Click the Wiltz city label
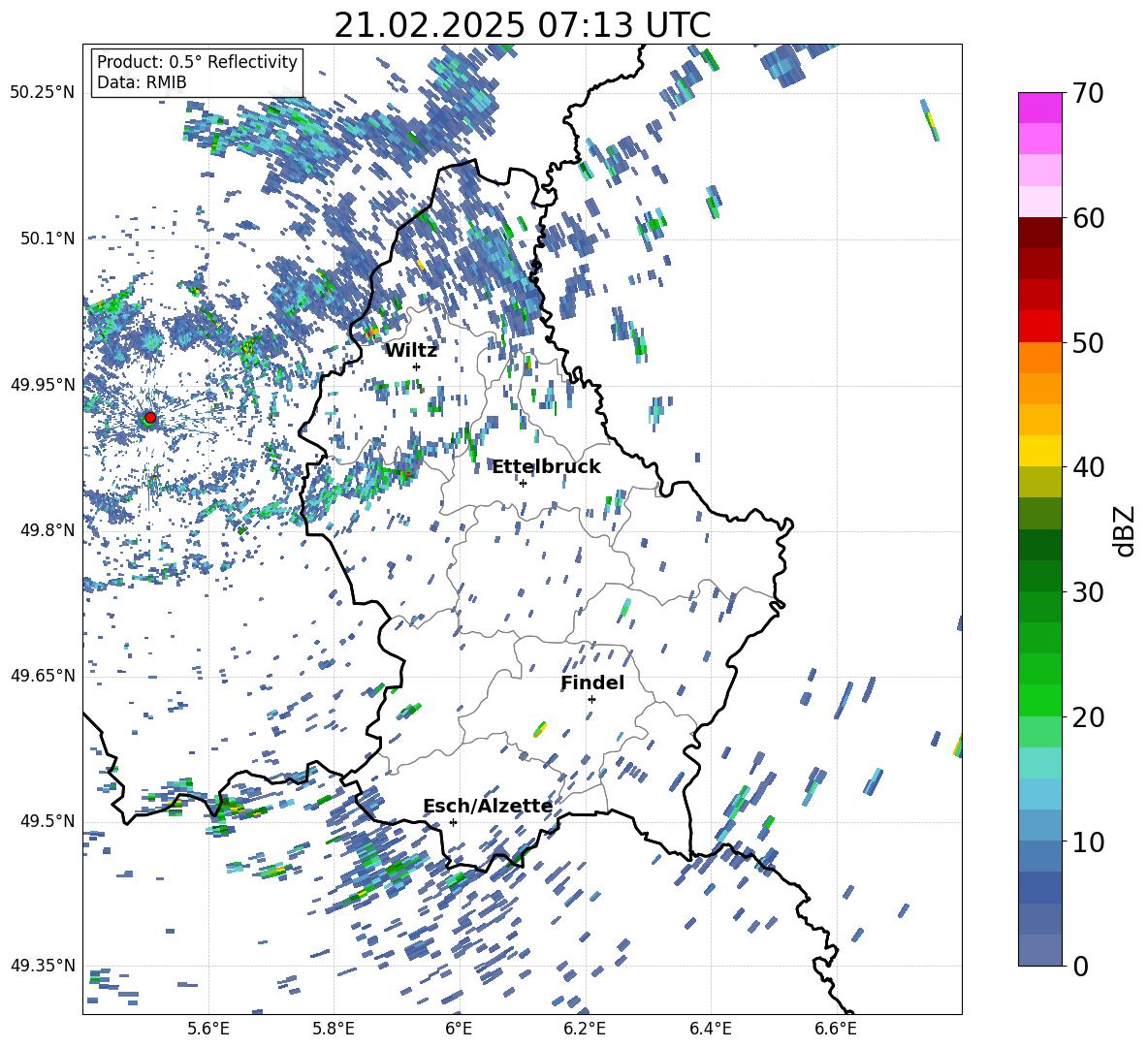 (x=411, y=351)
